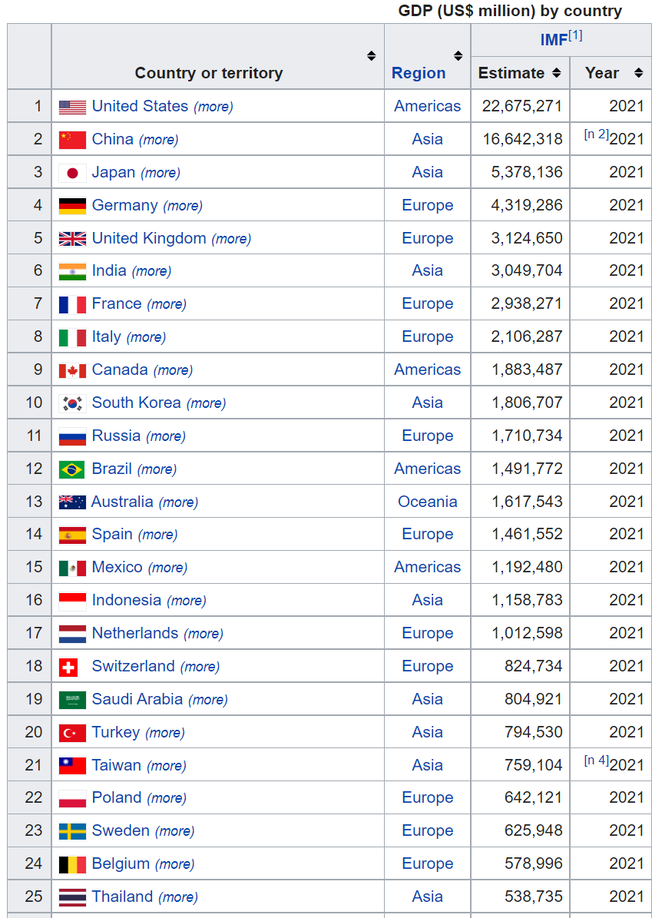Open the Australia country link
Viewport: 652px width, 918px height.
pos(122,502)
